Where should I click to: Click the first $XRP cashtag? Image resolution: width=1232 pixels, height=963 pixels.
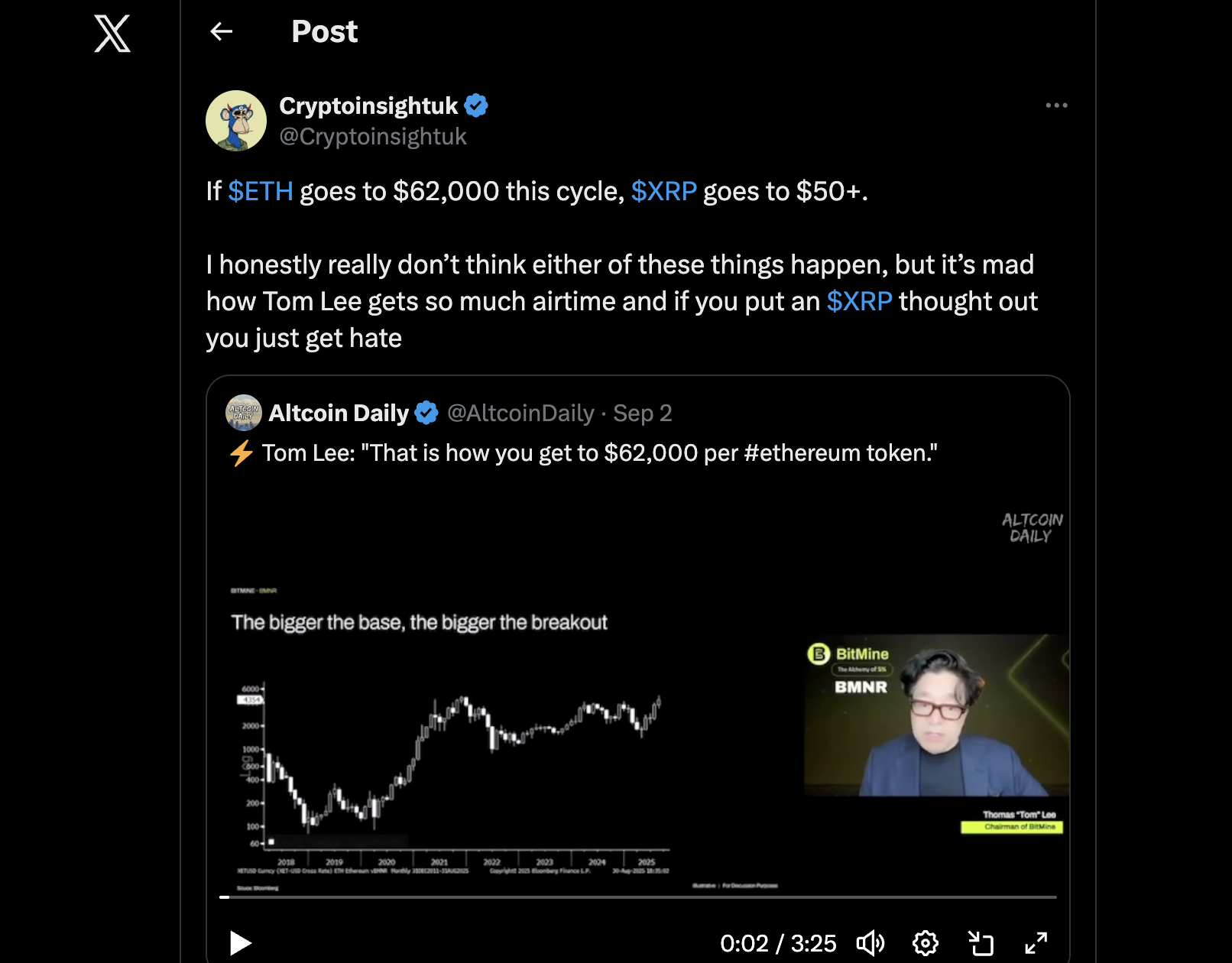(663, 191)
